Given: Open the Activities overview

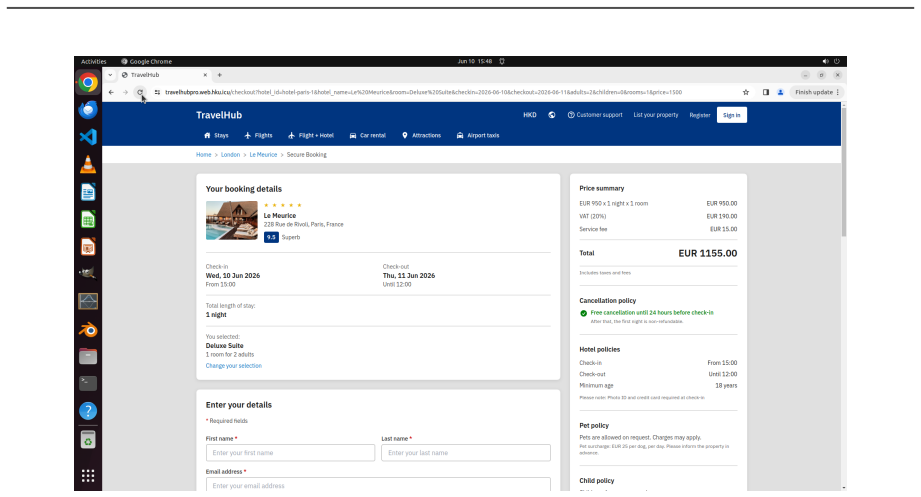Looking at the screenshot, I should (93, 61).
